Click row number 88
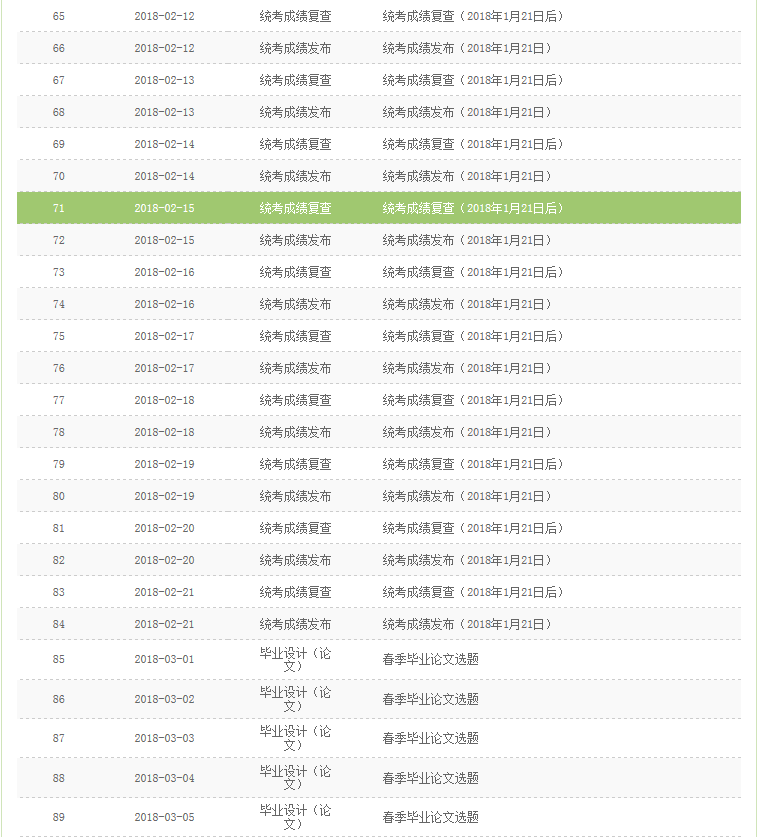Image resolution: width=759 pixels, height=837 pixels. tap(59, 778)
